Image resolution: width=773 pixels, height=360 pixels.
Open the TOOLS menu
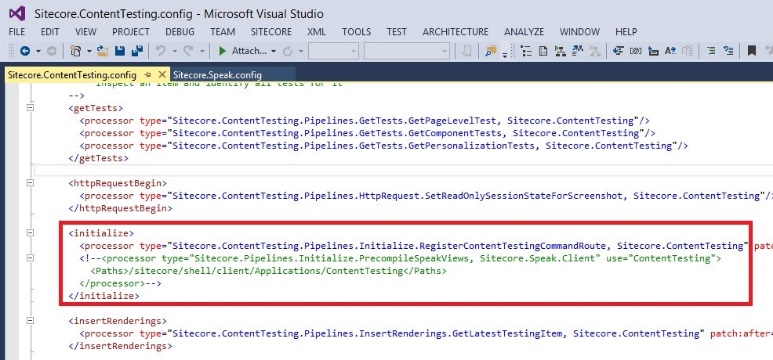(356, 32)
